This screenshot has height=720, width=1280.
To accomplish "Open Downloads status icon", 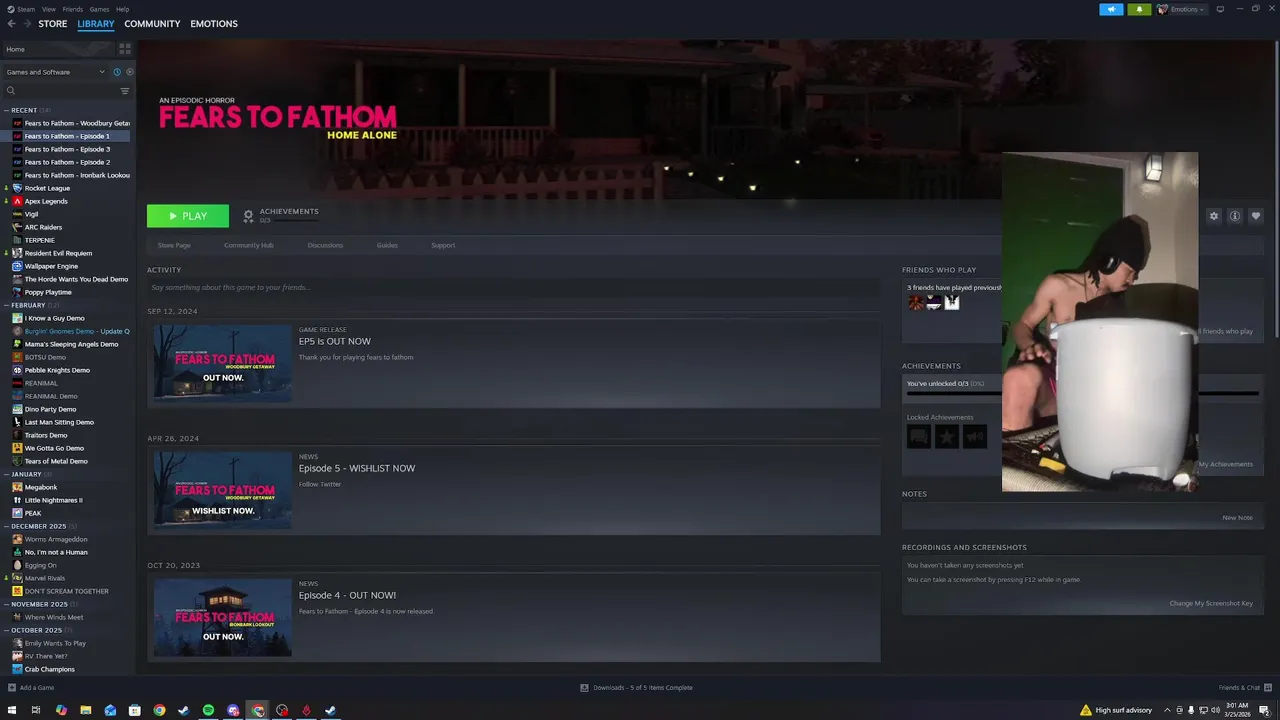I will tap(584, 687).
